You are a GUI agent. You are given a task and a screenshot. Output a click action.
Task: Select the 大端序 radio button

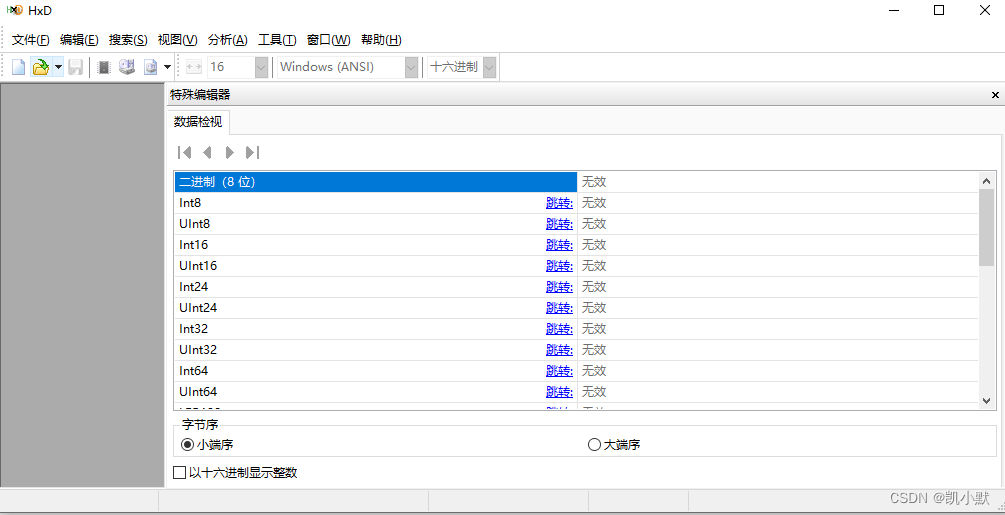pyautogui.click(x=594, y=445)
